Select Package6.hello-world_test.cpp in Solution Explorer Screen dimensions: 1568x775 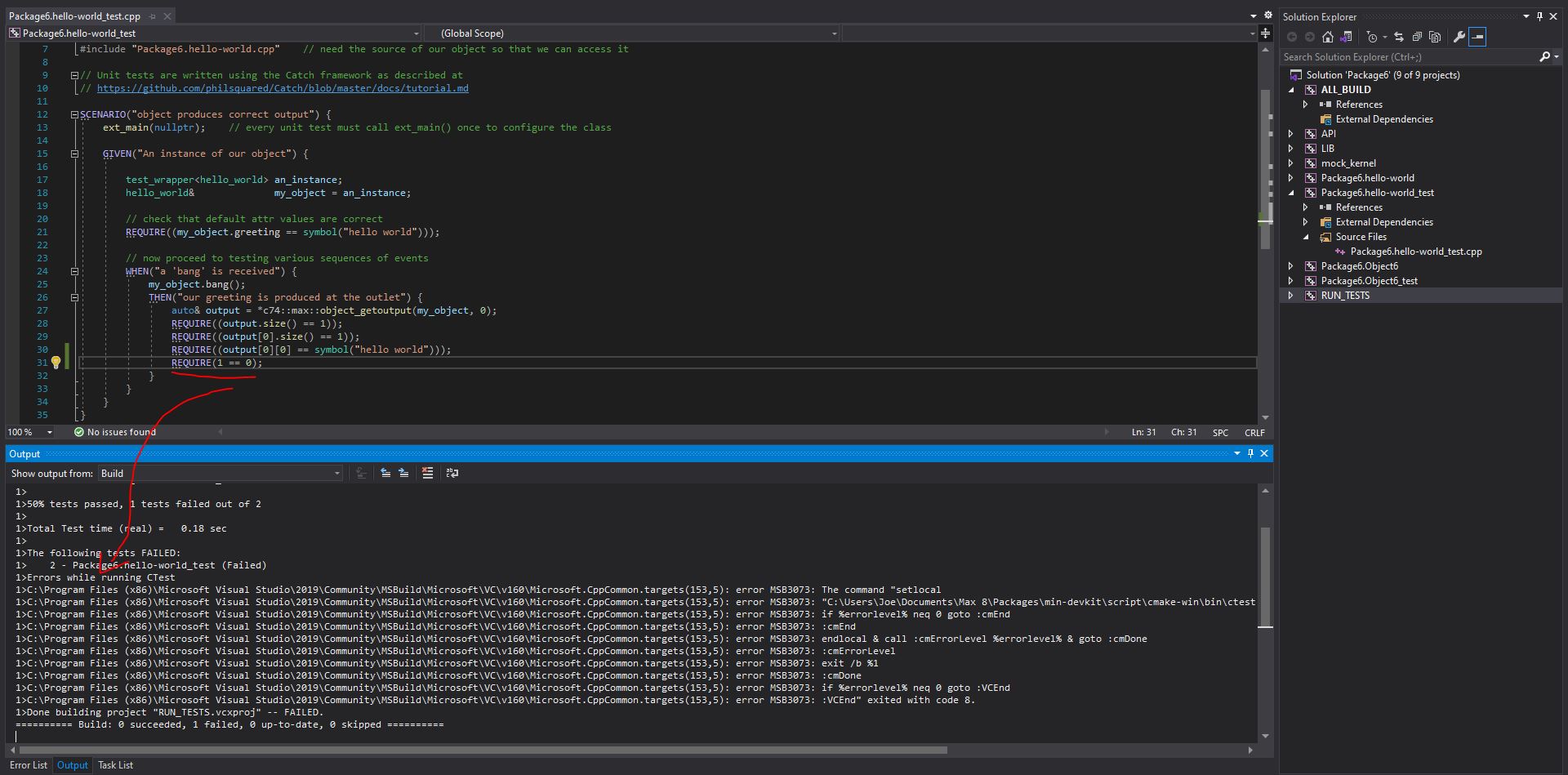coord(1415,252)
